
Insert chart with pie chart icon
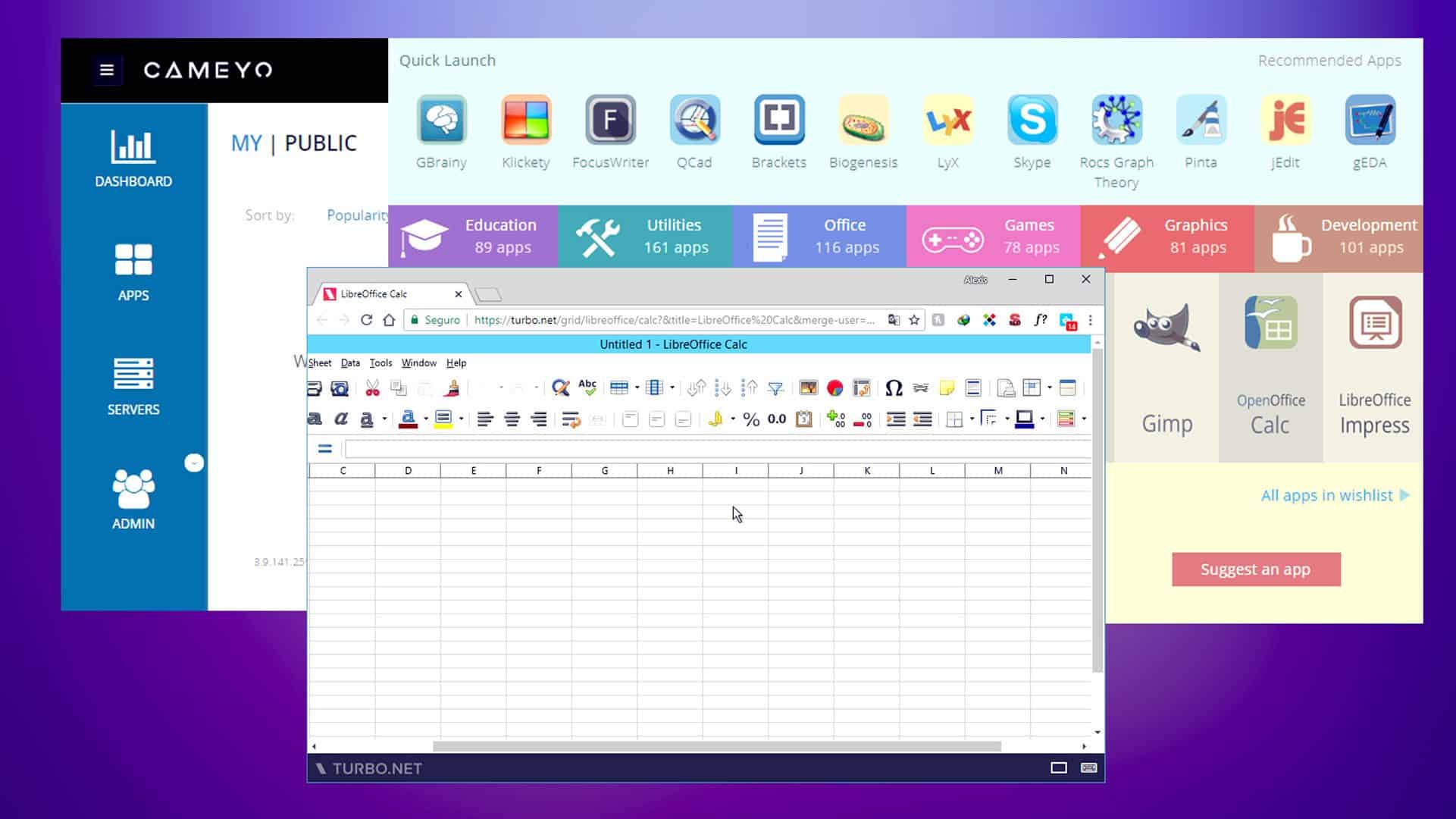coord(834,388)
